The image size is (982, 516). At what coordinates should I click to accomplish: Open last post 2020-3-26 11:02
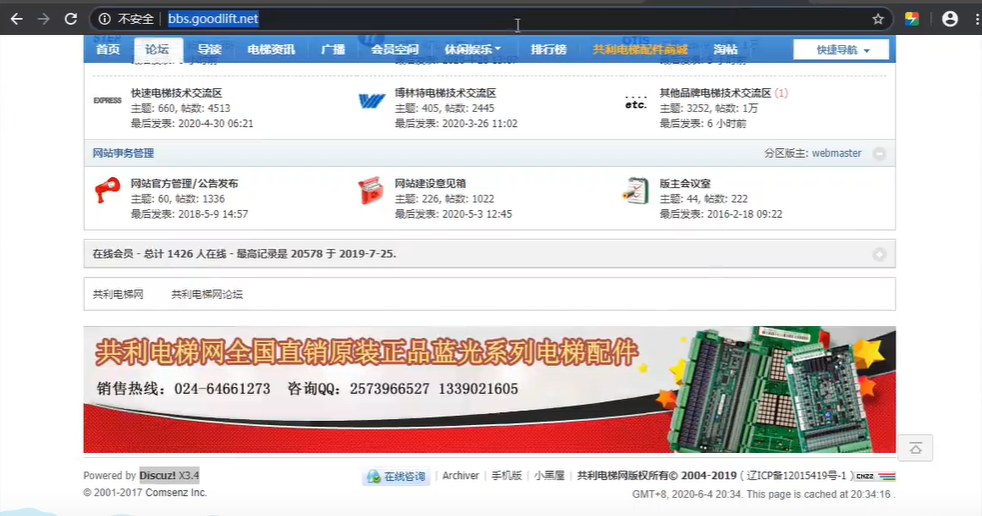[480, 123]
